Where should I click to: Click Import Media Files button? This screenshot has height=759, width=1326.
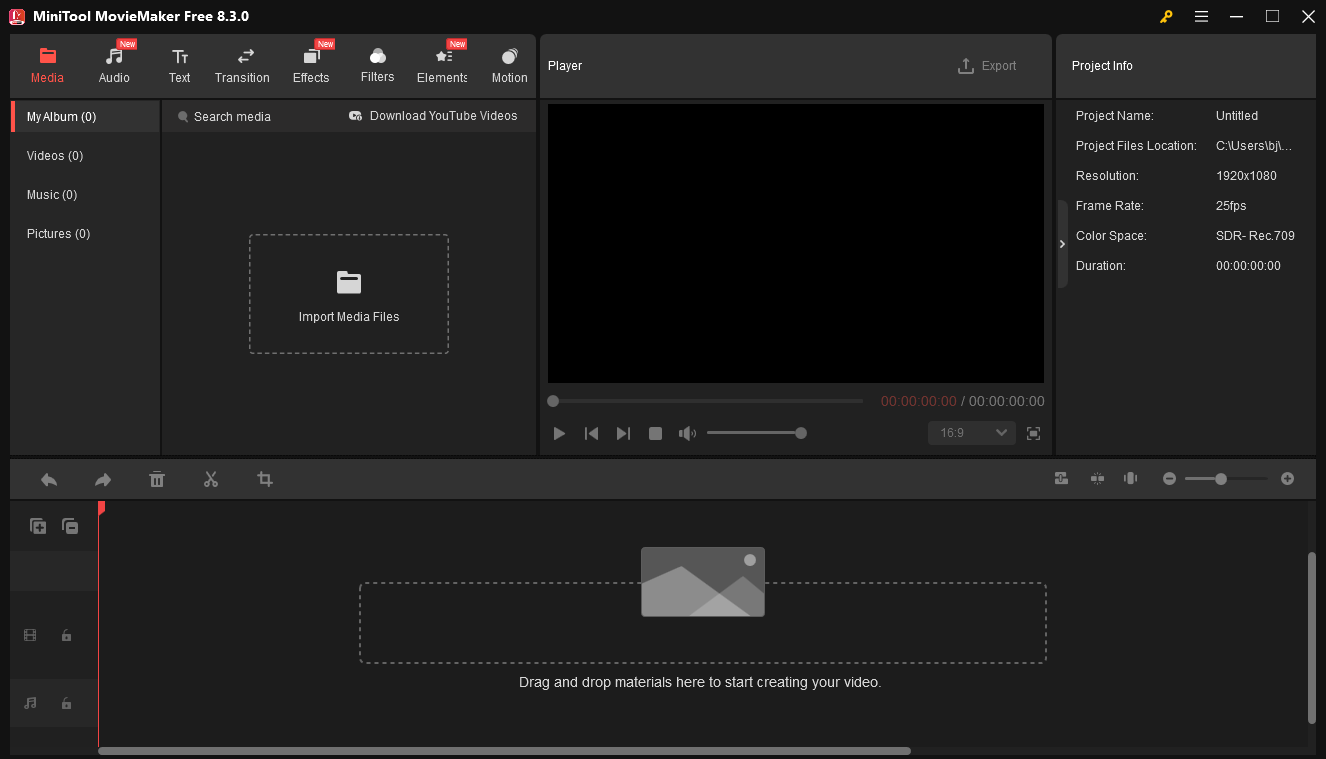point(349,294)
